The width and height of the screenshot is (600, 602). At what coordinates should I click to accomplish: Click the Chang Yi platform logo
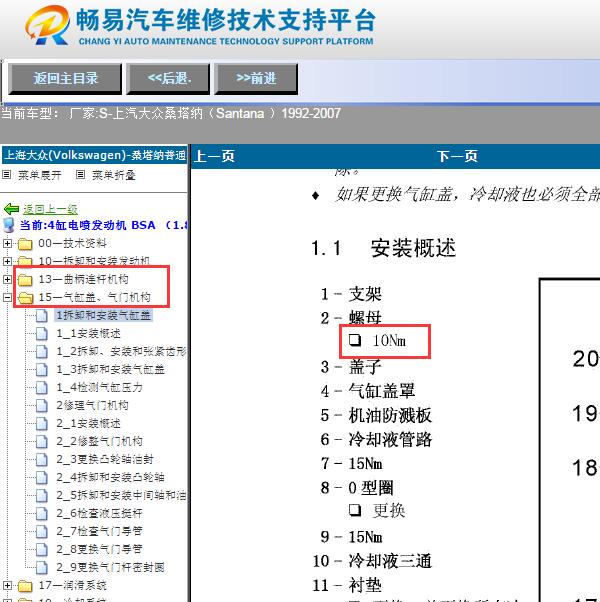pos(47,25)
